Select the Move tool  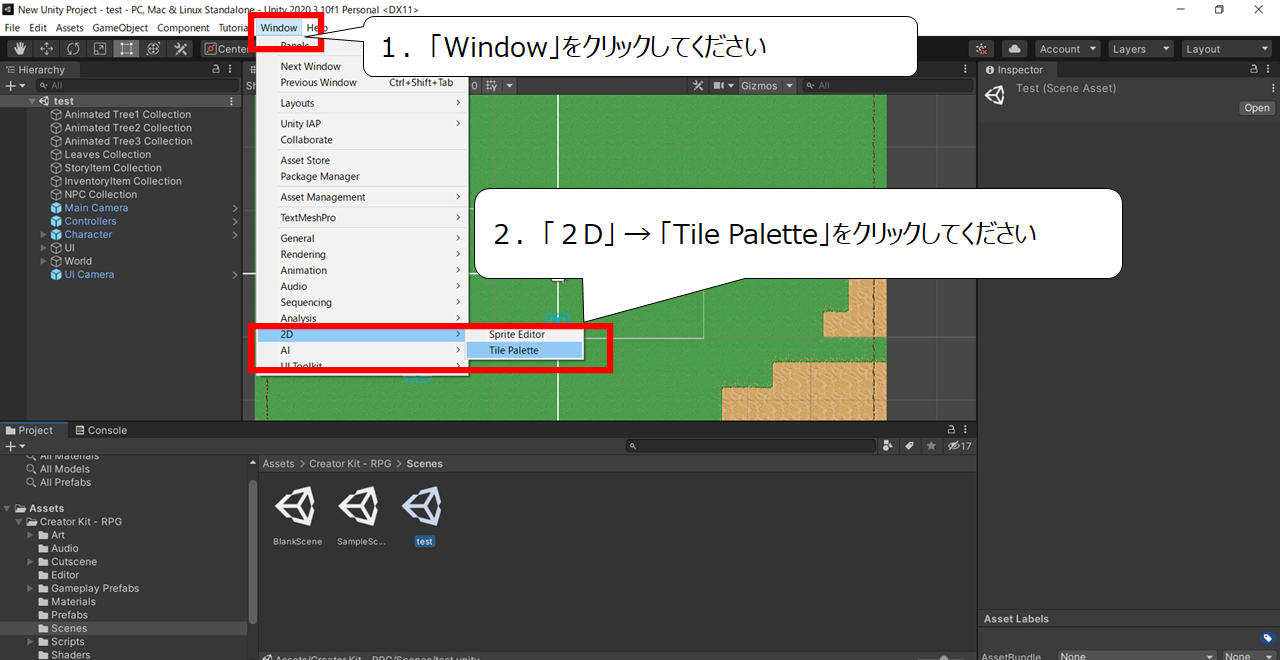(x=46, y=49)
